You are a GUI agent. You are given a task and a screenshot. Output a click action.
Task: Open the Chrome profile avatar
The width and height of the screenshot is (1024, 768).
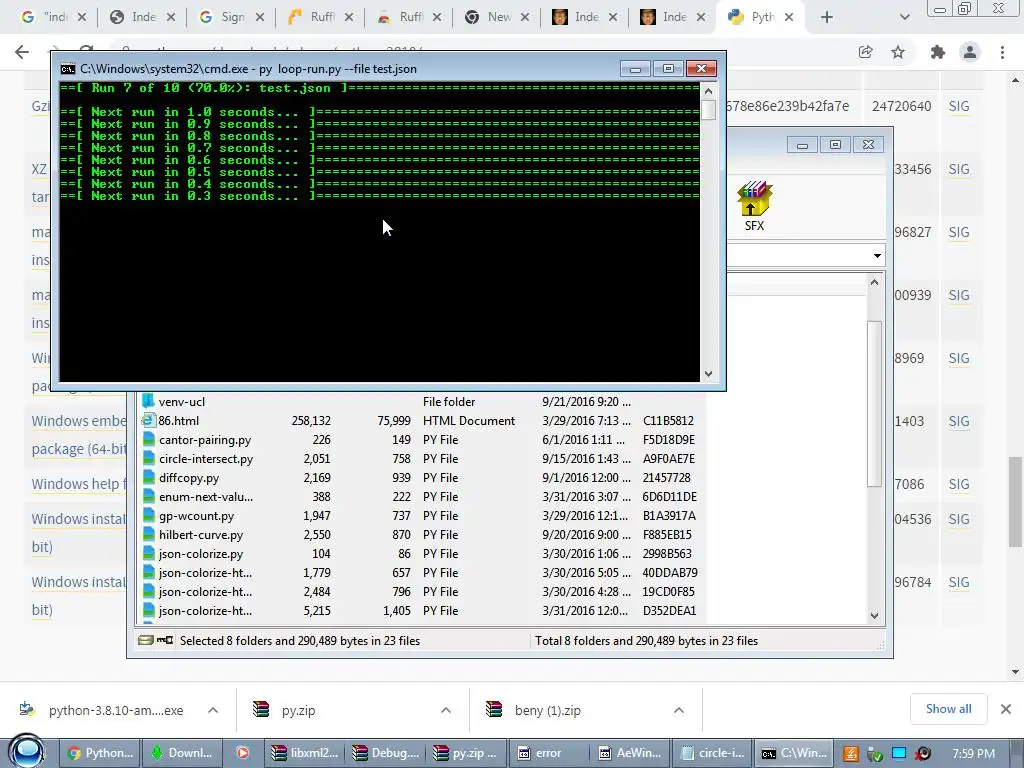pos(970,52)
